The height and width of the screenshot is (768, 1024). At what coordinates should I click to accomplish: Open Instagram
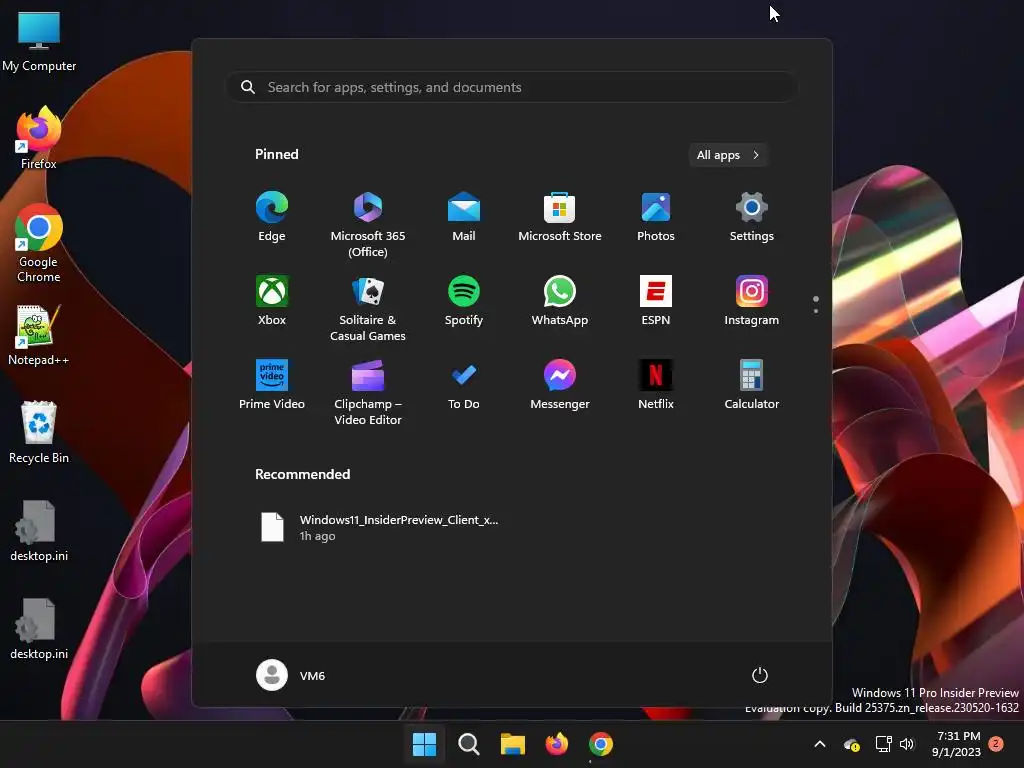(x=752, y=300)
